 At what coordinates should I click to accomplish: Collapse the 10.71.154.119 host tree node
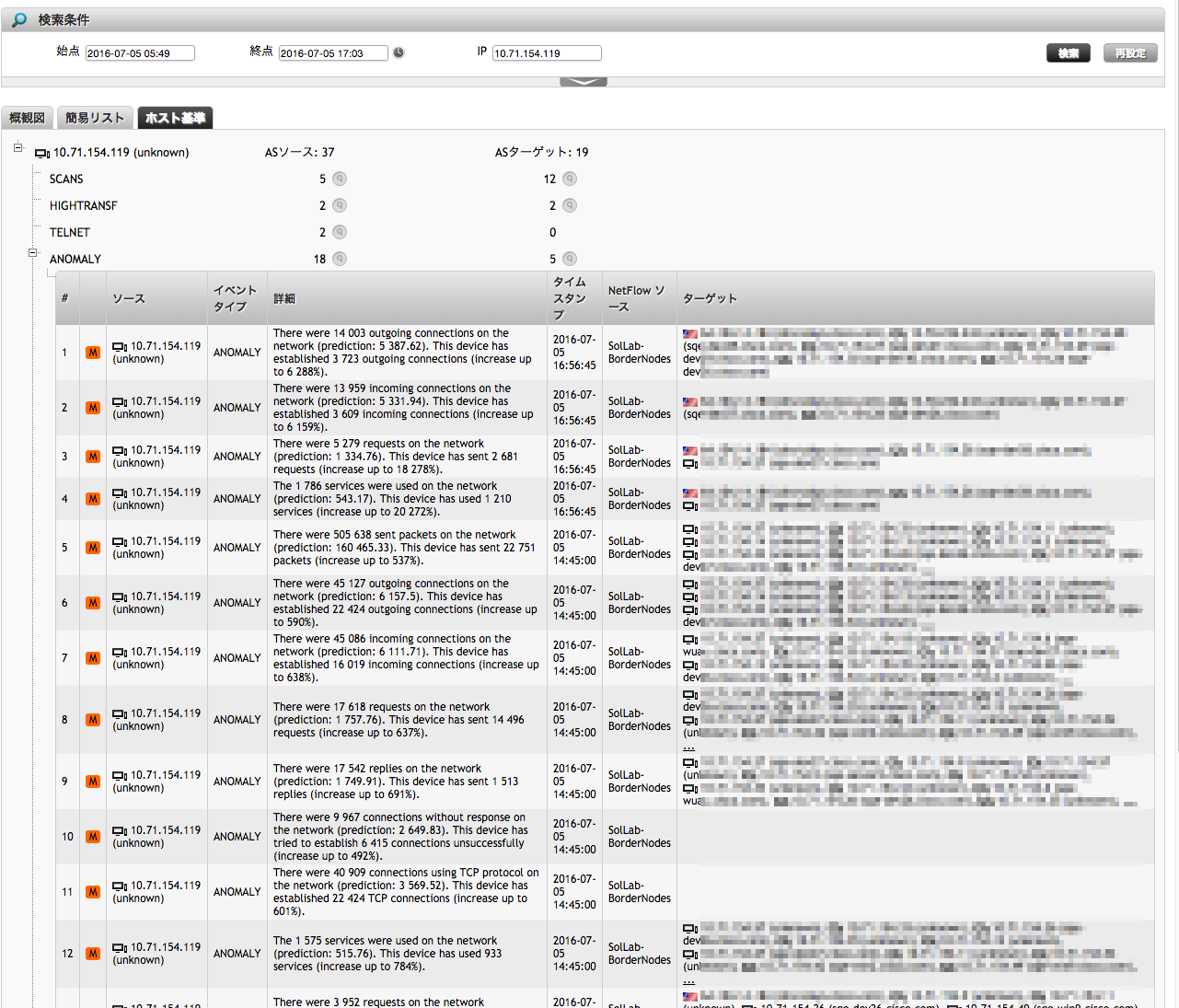17,147
